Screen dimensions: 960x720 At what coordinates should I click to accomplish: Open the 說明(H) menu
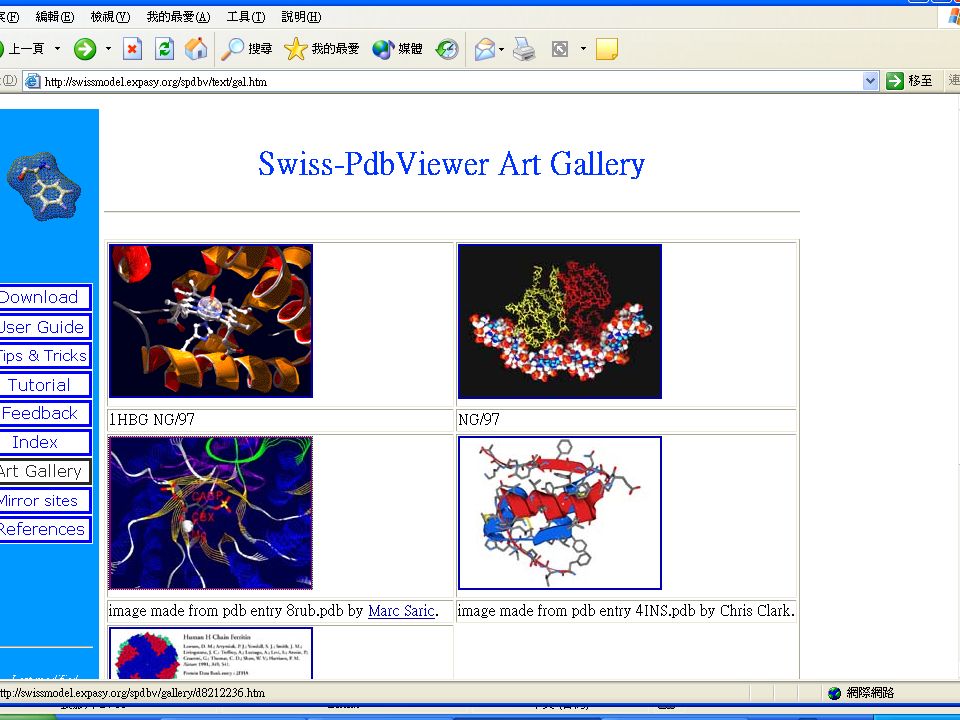(x=301, y=17)
